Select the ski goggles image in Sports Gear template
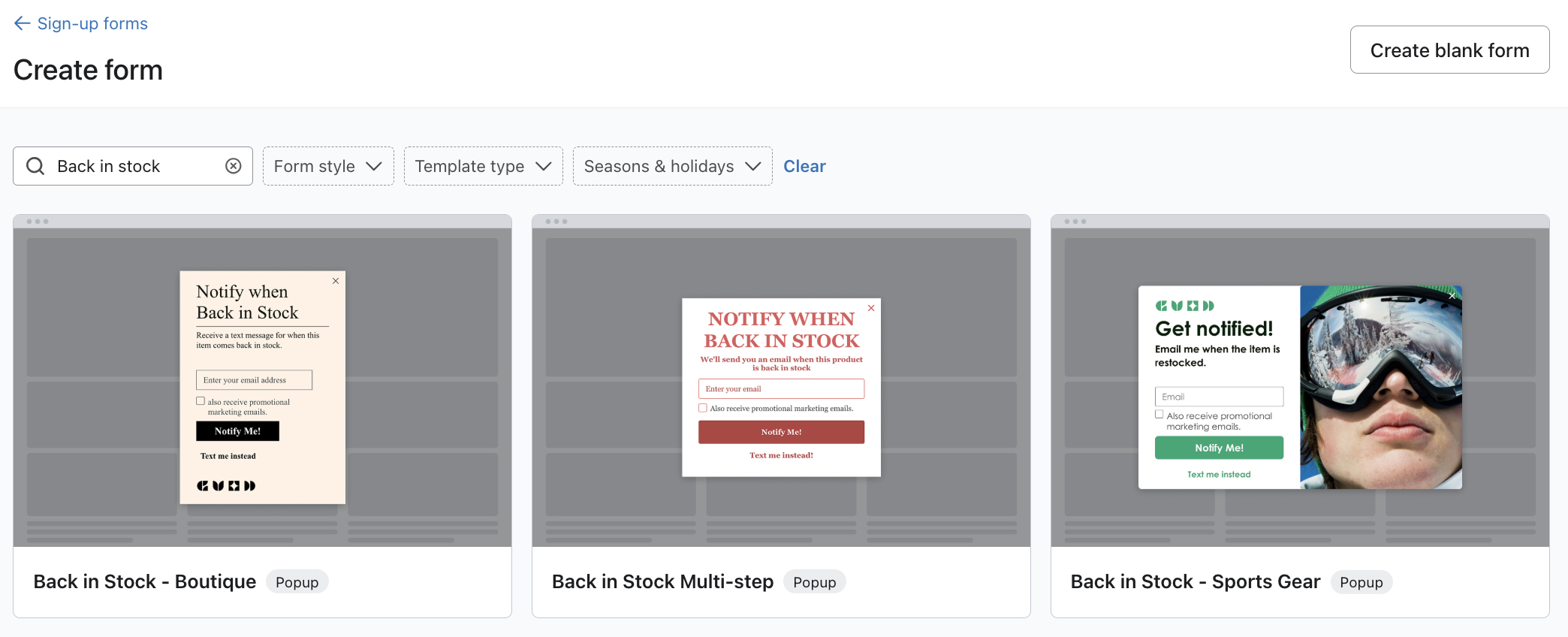The width and height of the screenshot is (1568, 637). 1380,387
